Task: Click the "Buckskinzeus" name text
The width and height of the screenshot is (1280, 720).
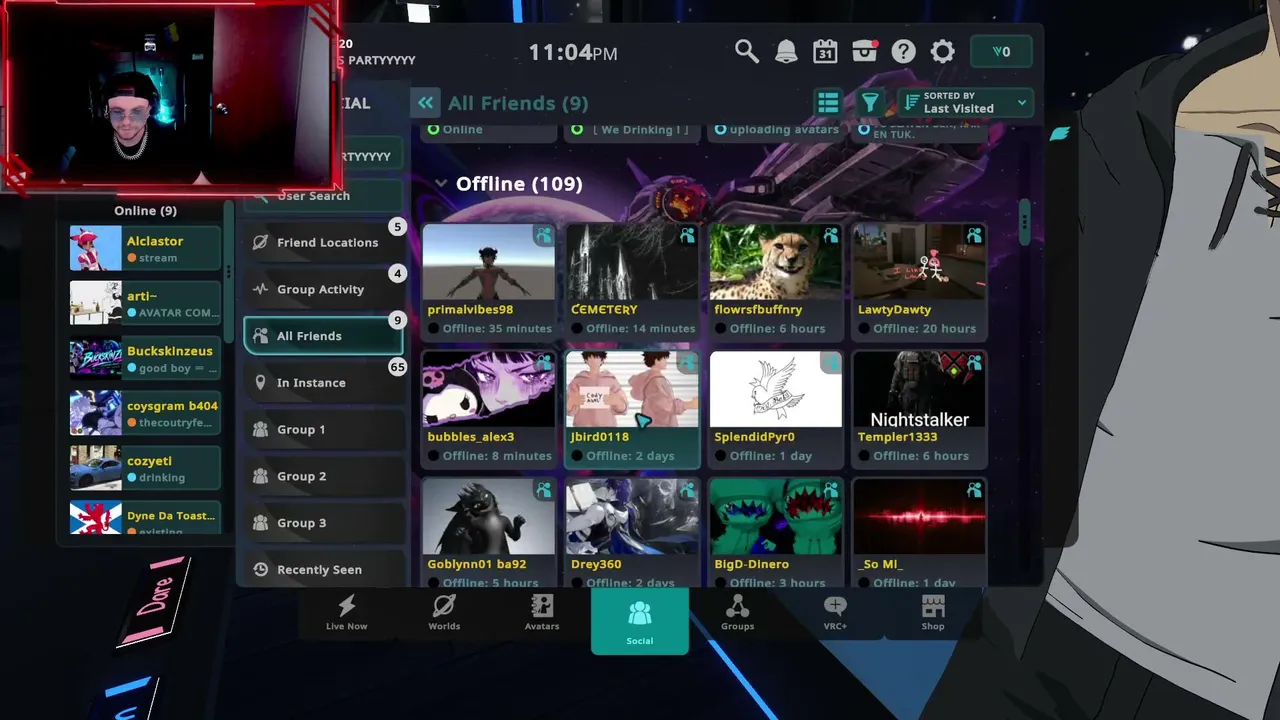Action: [x=170, y=351]
